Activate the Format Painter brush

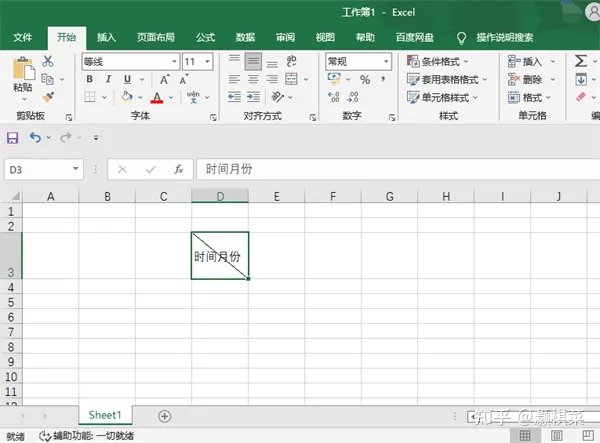coord(48,97)
